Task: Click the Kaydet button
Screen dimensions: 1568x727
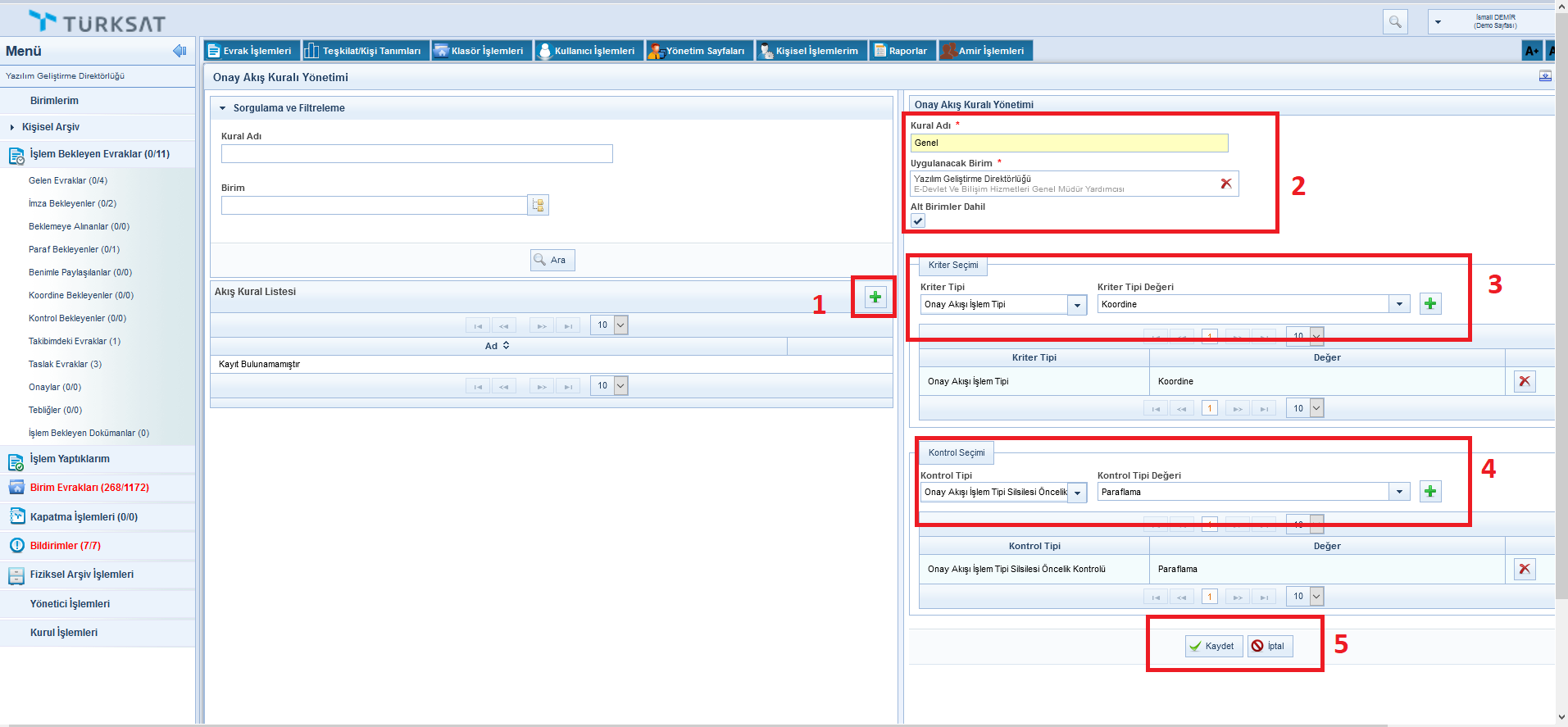Action: click(x=1213, y=646)
